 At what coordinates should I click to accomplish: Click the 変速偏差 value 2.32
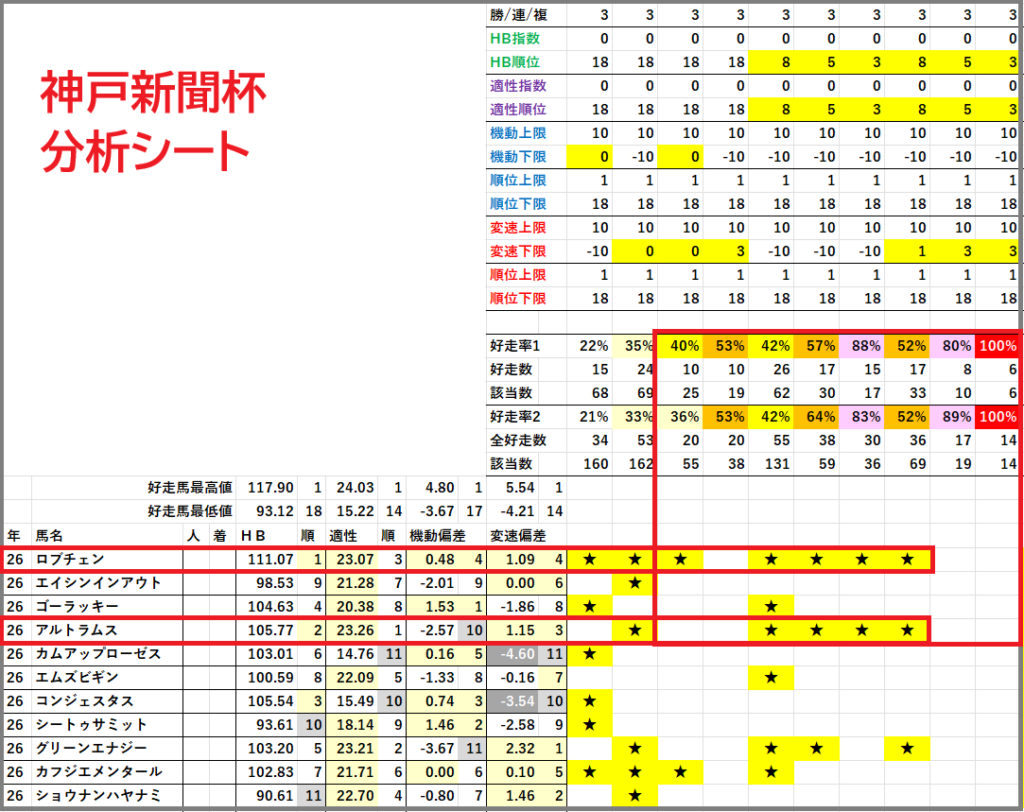tap(520, 748)
